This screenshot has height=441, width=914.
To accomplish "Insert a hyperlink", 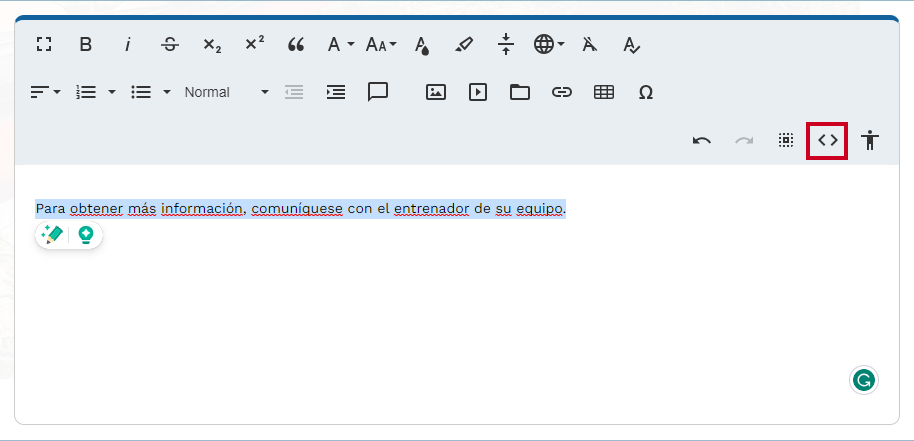I will (x=561, y=92).
